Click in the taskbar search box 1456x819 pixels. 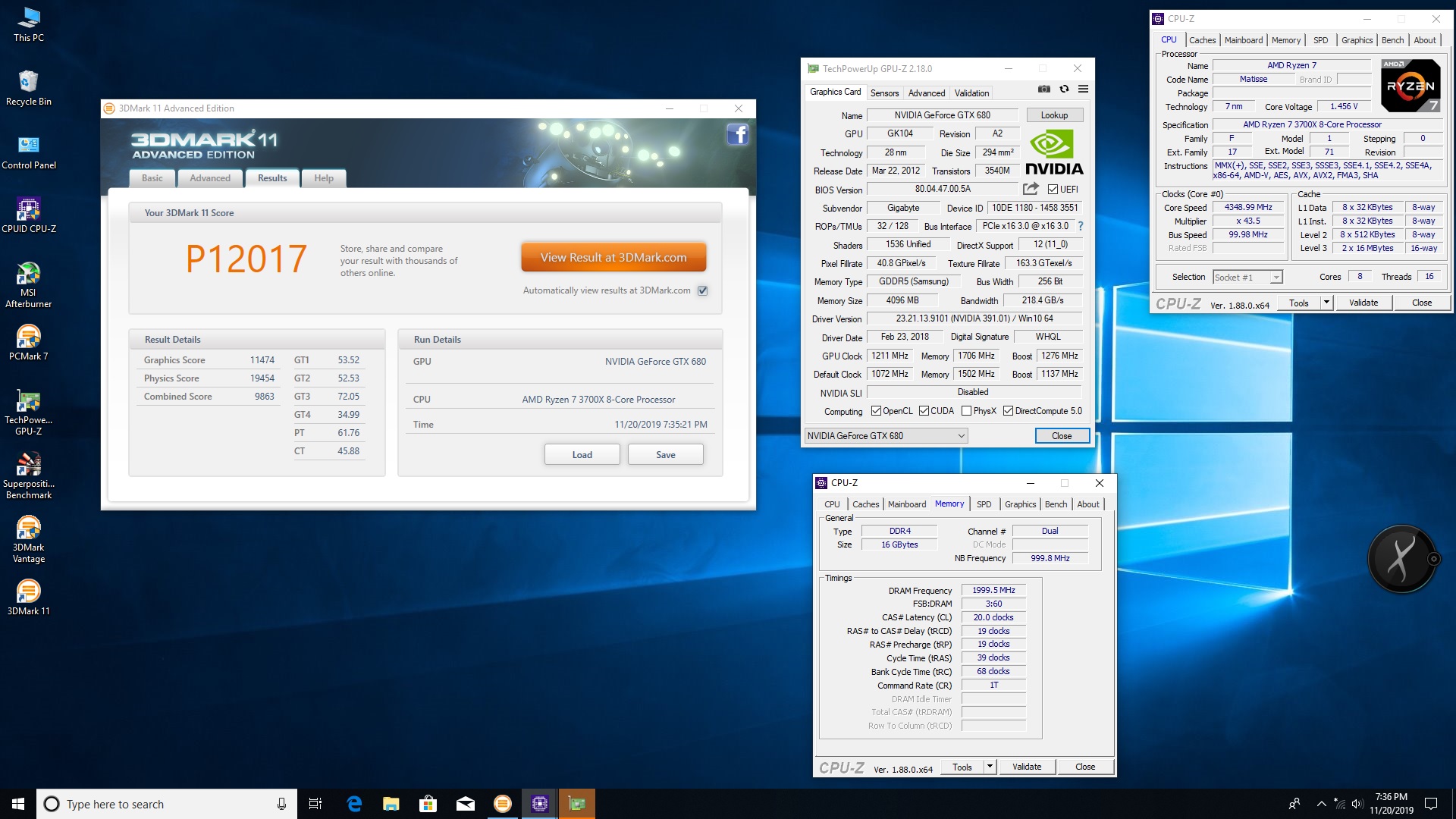click(x=167, y=804)
